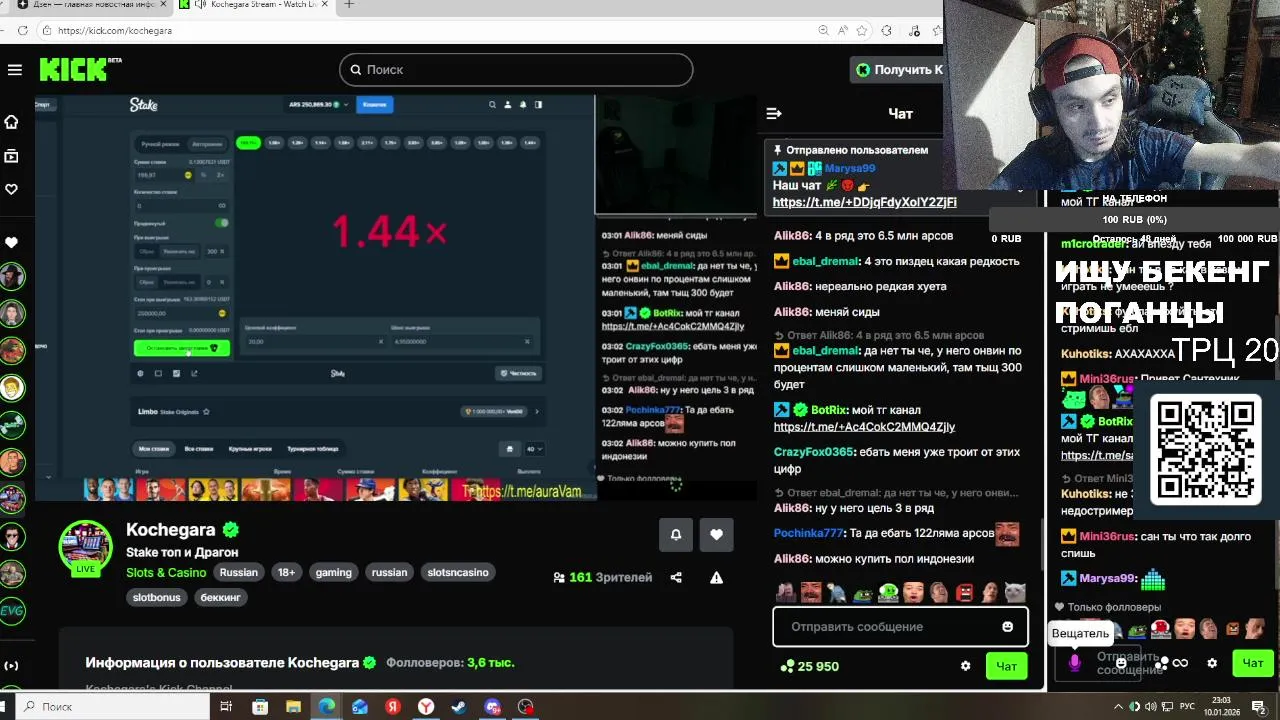Image resolution: width=1280 pixels, height=720 pixels.
Task: Click the white cat emote
Action: pyautogui.click(x=1015, y=593)
